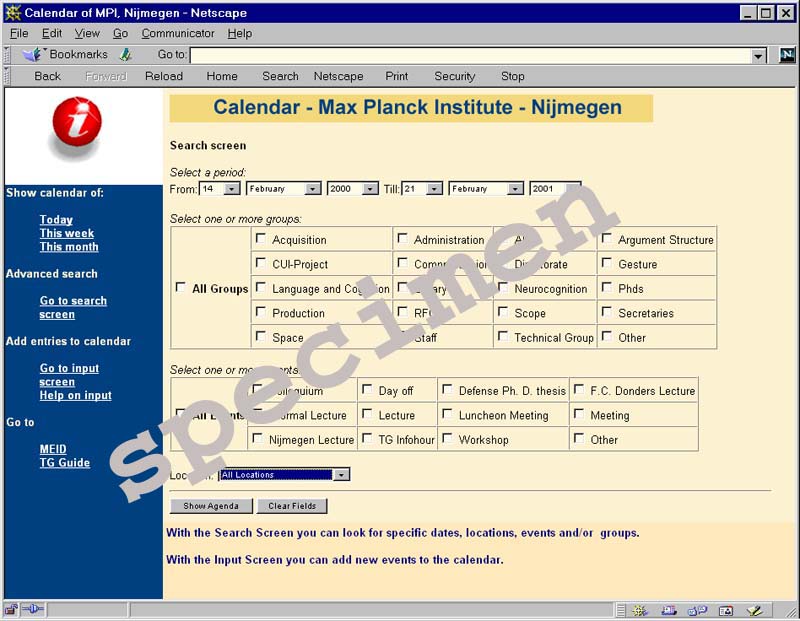The height and width of the screenshot is (621, 800).
Task: Click the Show Agenda button
Action: tap(211, 506)
